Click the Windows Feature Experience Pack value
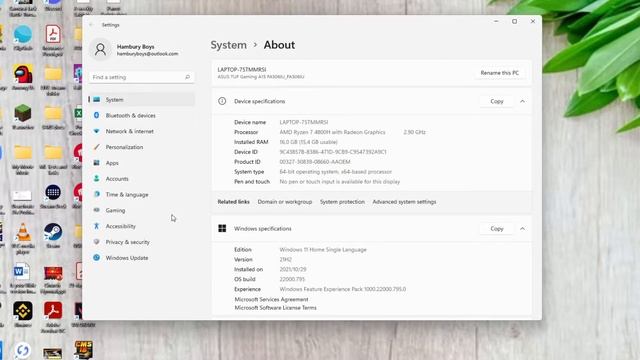640x360 pixels. [x=342, y=289]
